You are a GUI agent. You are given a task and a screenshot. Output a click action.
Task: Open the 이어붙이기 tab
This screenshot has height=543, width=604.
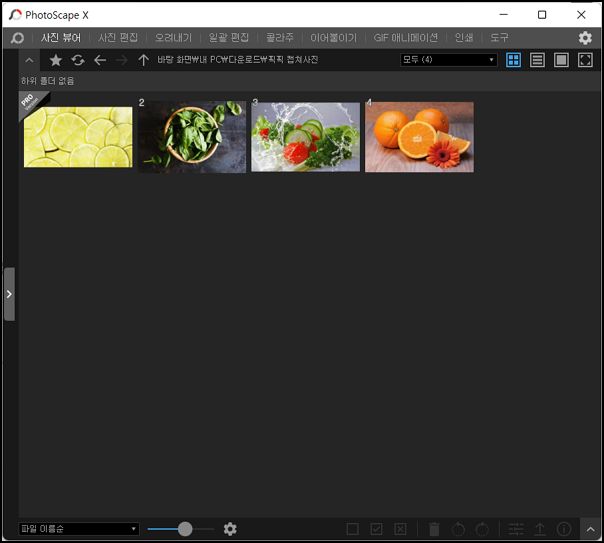click(334, 38)
